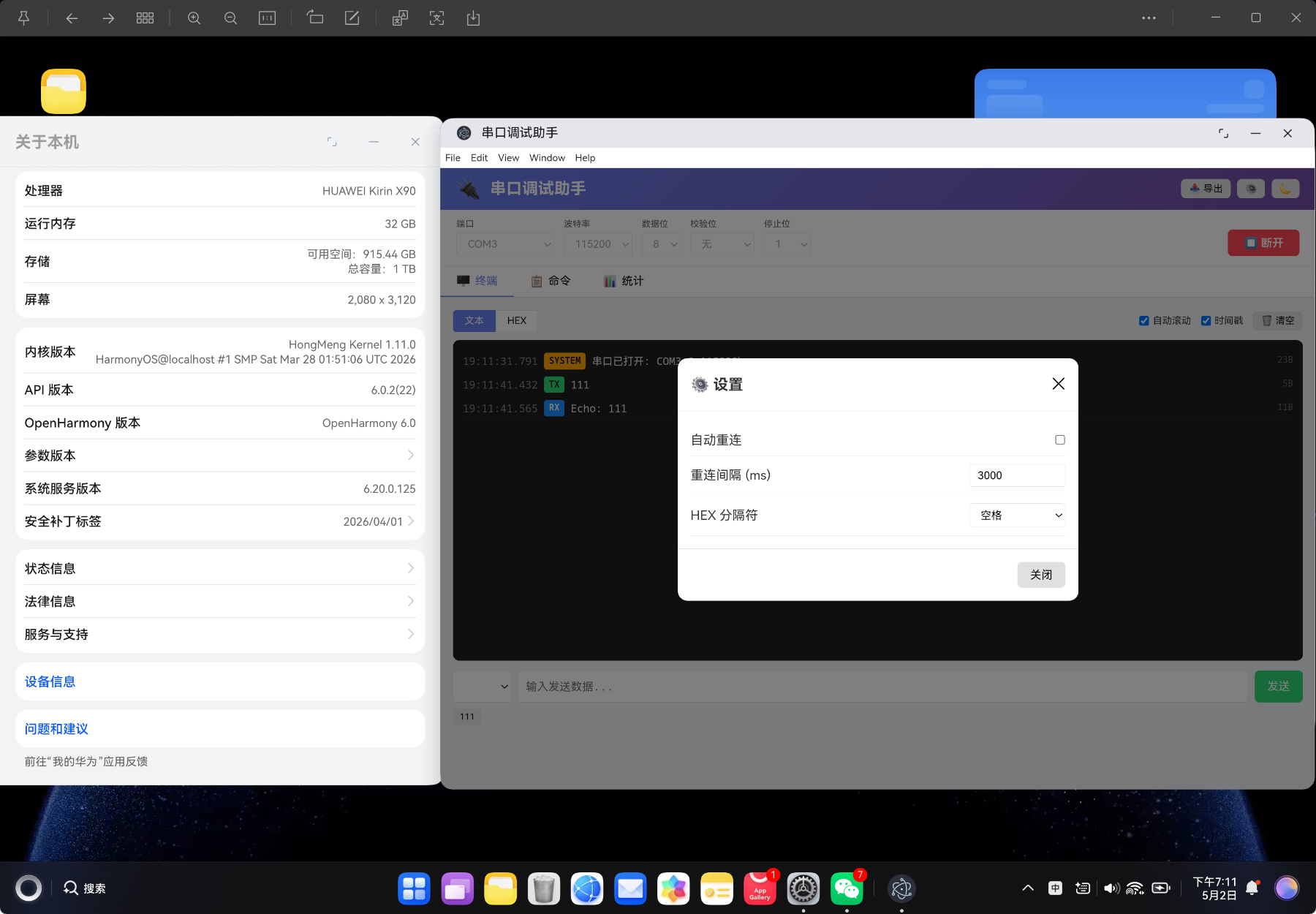Open WeChat from the dock
The height and width of the screenshot is (914, 1316).
847,888
